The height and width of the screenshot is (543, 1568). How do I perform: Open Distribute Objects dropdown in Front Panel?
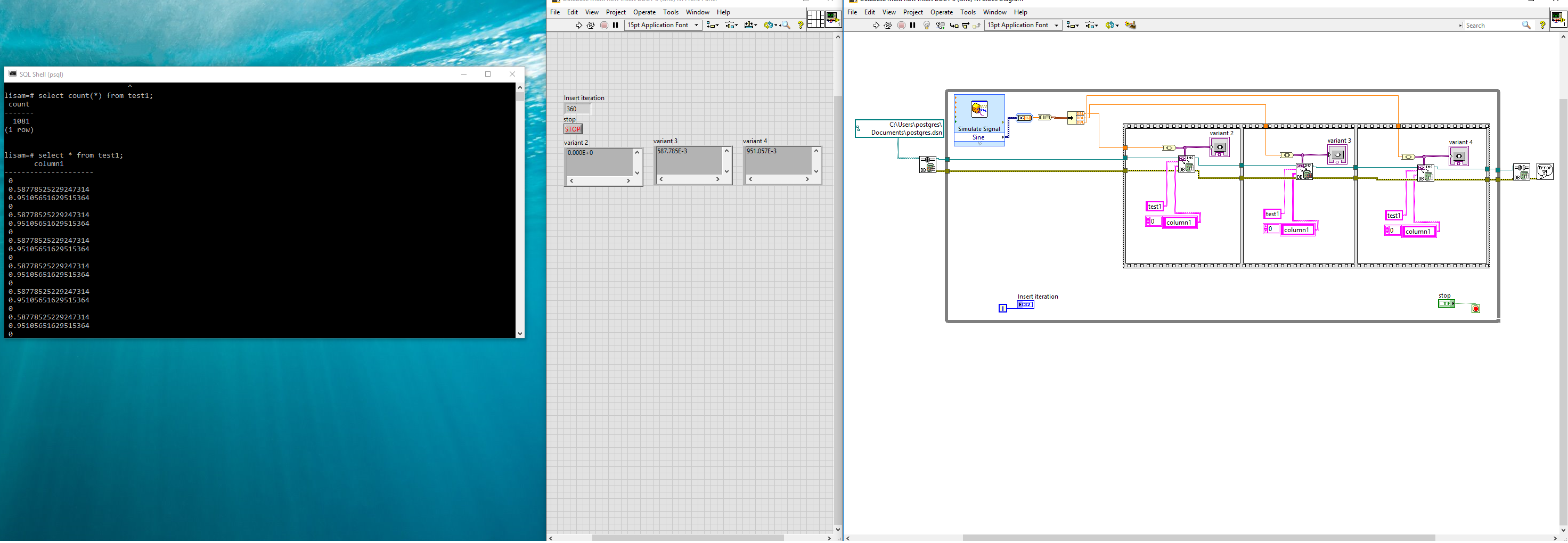click(x=732, y=25)
